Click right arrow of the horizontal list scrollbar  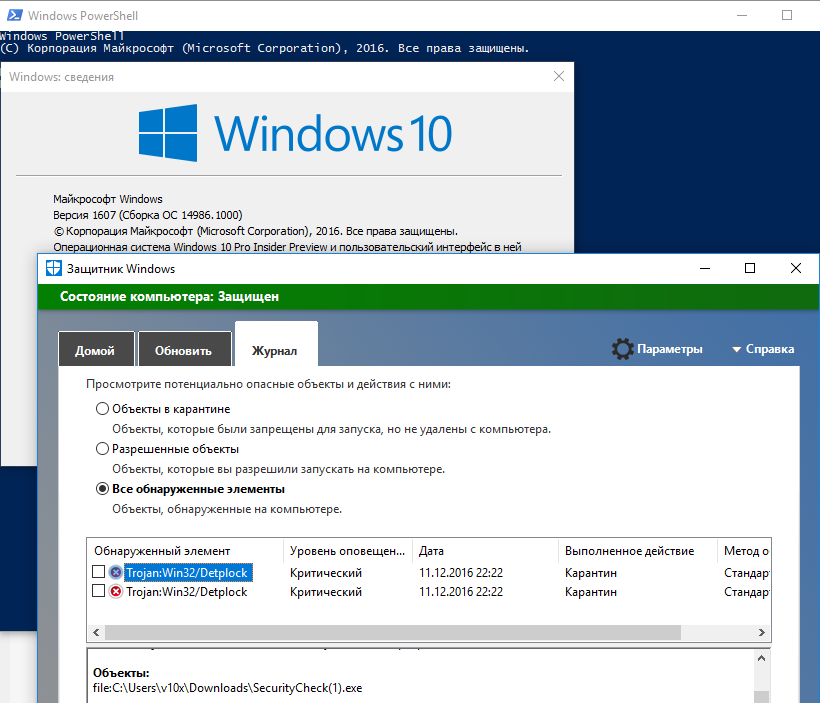point(761,632)
